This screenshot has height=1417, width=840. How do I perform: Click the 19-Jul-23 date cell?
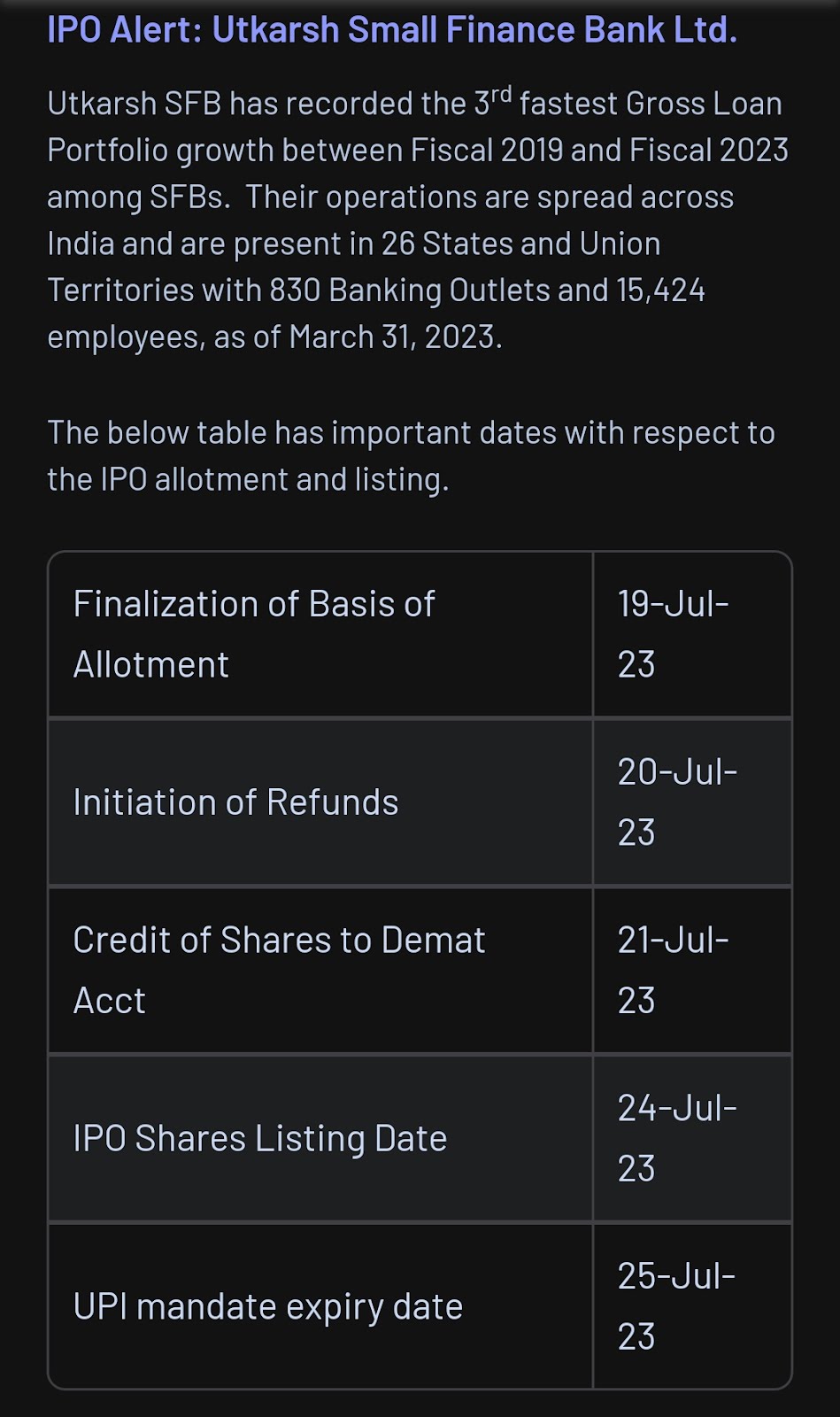[692, 634]
